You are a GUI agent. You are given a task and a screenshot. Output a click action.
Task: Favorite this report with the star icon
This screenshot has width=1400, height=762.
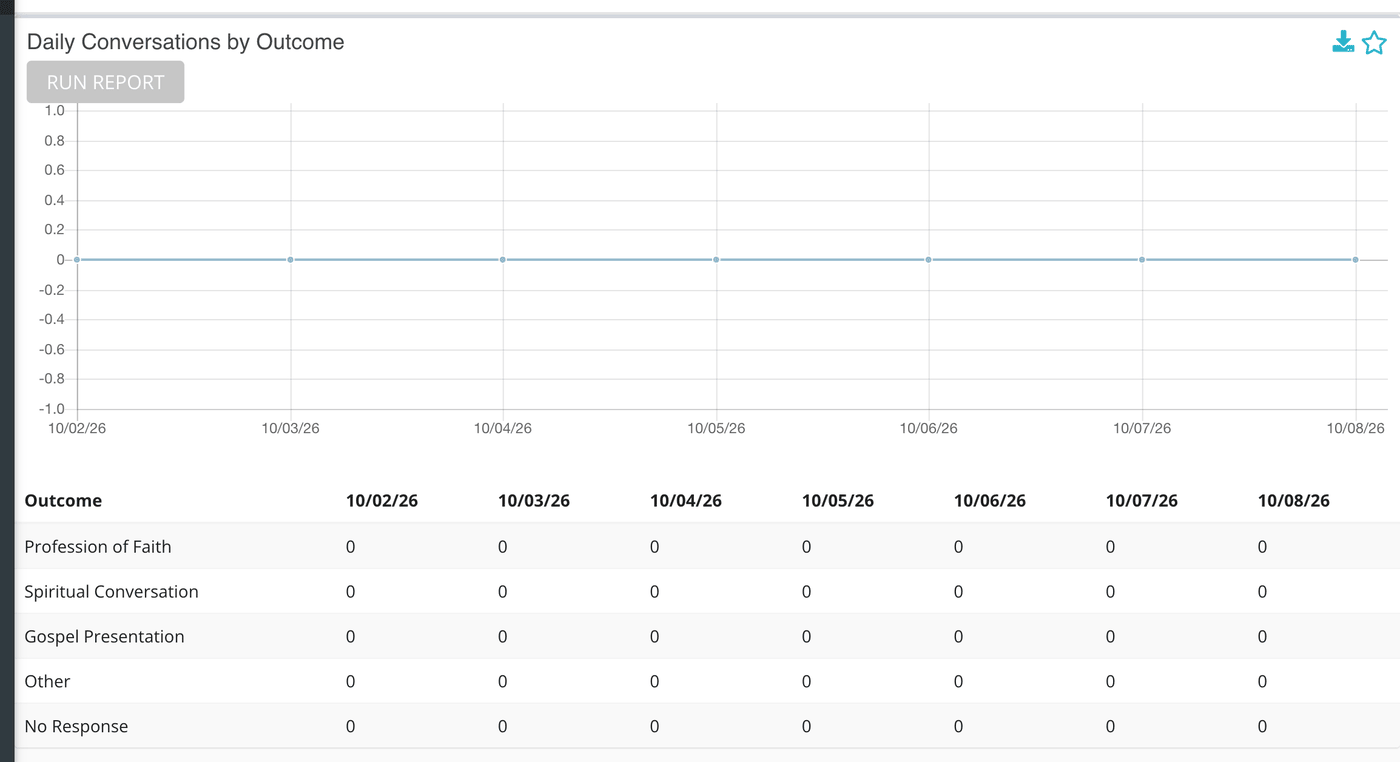pos(1374,42)
